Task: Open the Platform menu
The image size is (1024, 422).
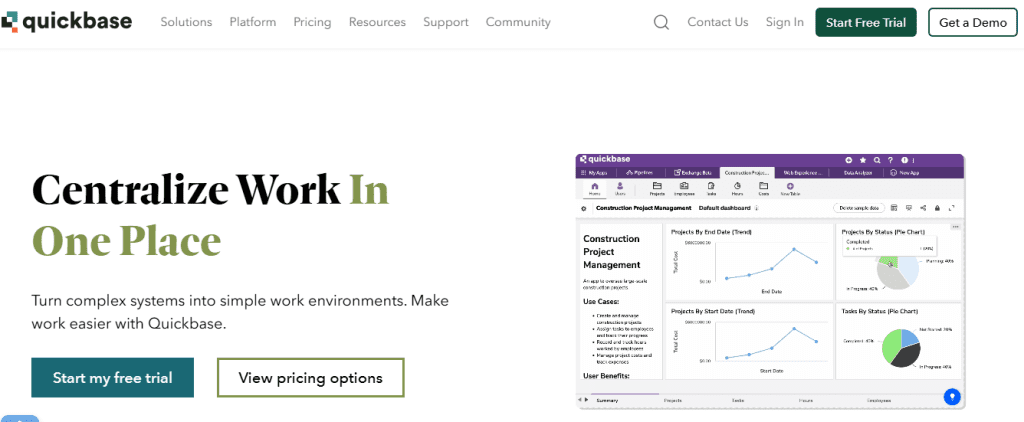Action: click(253, 22)
